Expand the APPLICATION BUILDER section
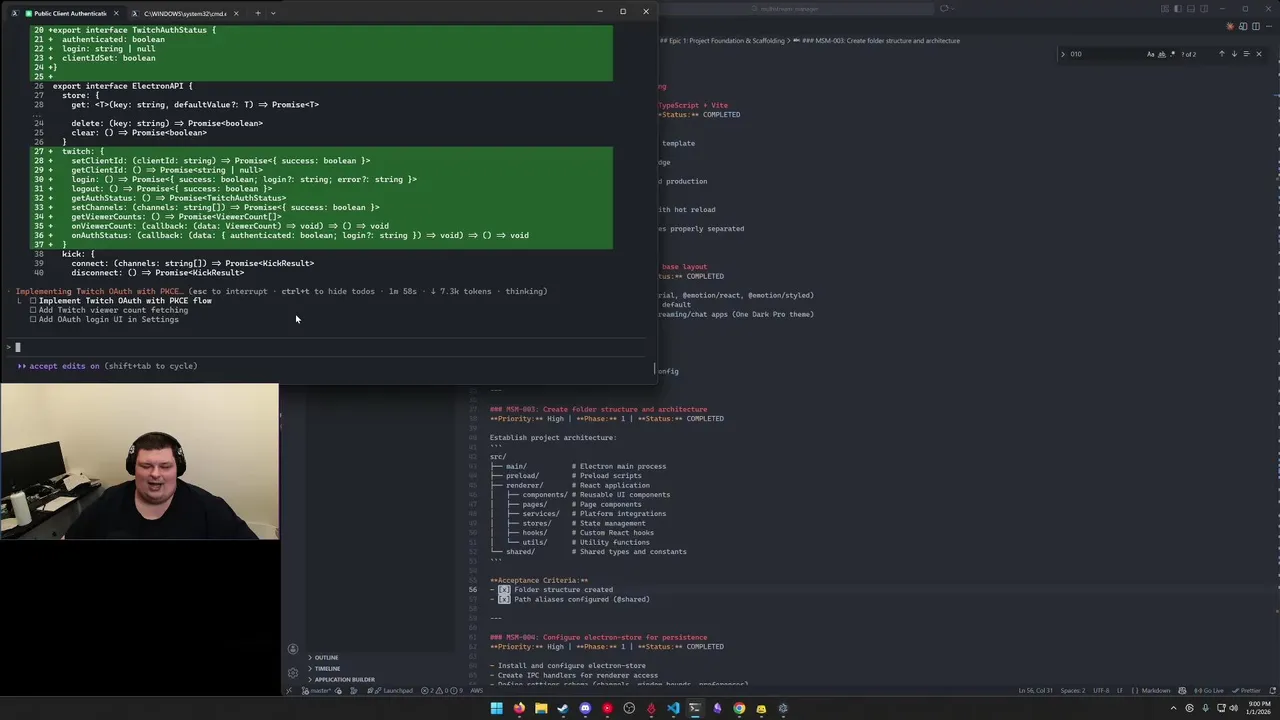The width and height of the screenshot is (1280, 720). (x=344, y=680)
